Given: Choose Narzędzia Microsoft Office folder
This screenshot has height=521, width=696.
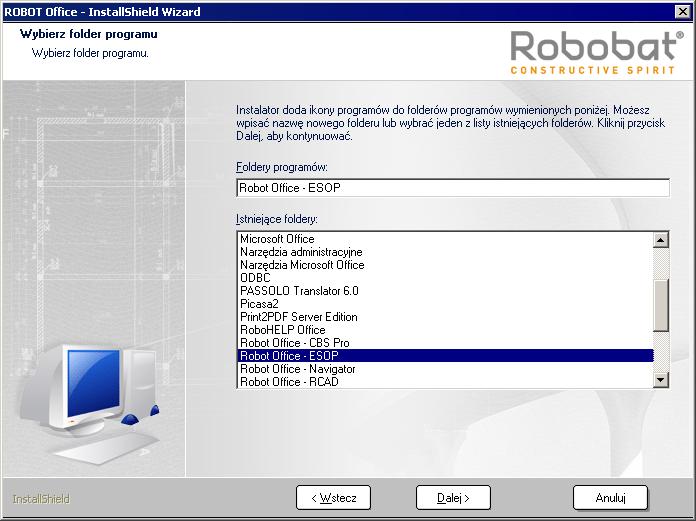Looking at the screenshot, I should [446, 265].
